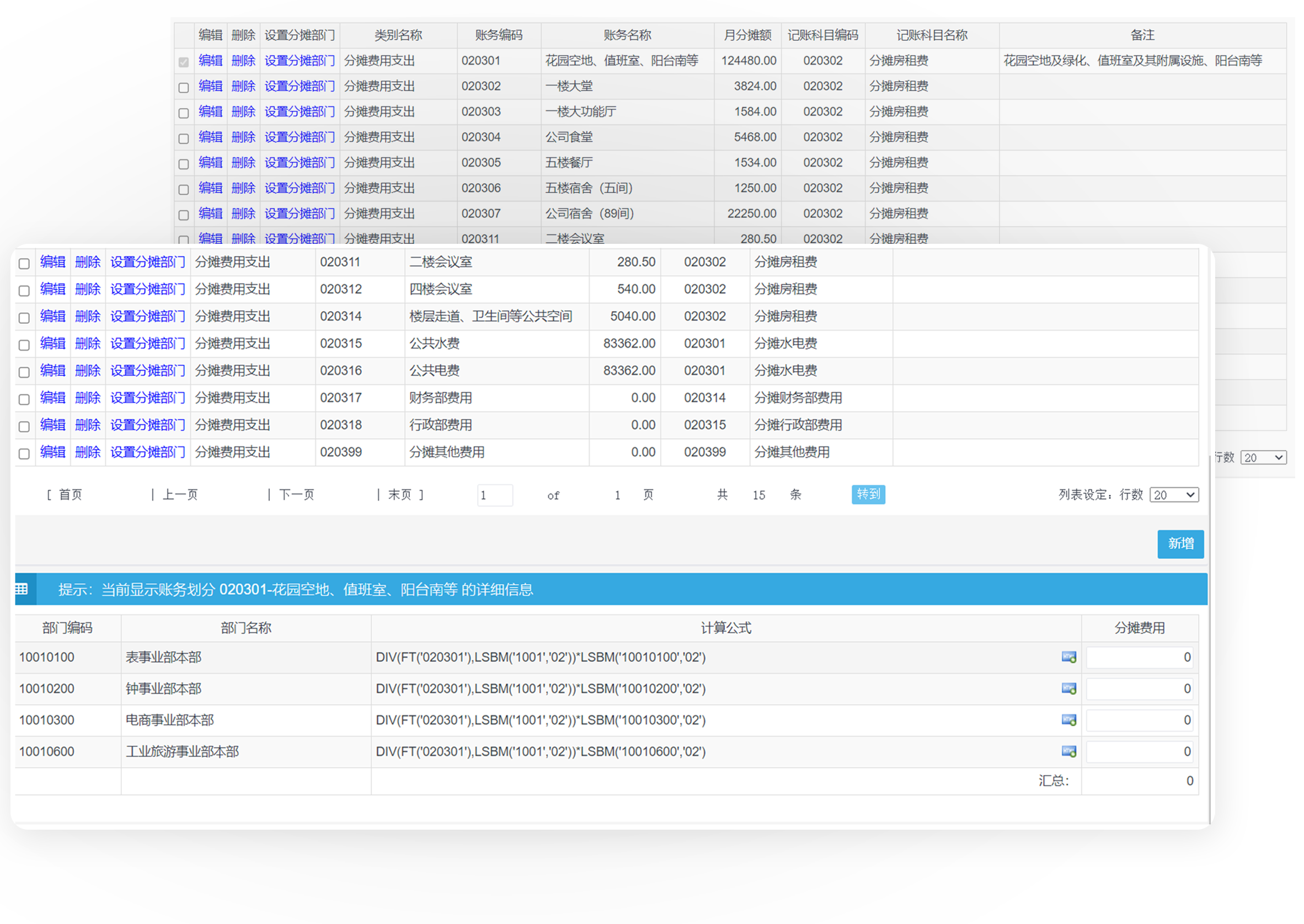
Task: Click the 新增 button
Action: (1180, 543)
